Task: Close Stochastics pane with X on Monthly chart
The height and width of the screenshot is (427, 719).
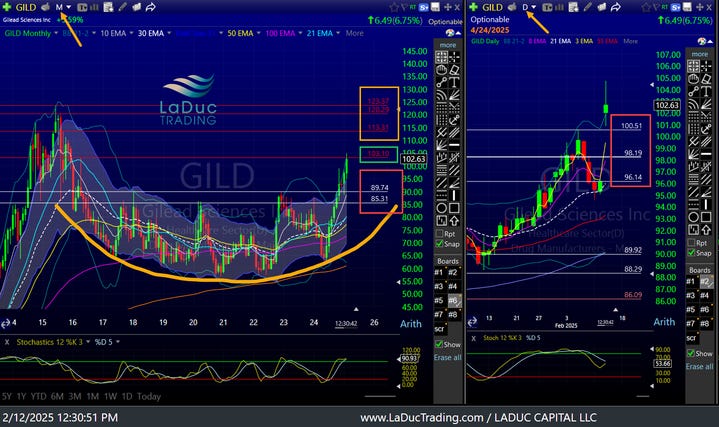Action: click(x=6, y=342)
